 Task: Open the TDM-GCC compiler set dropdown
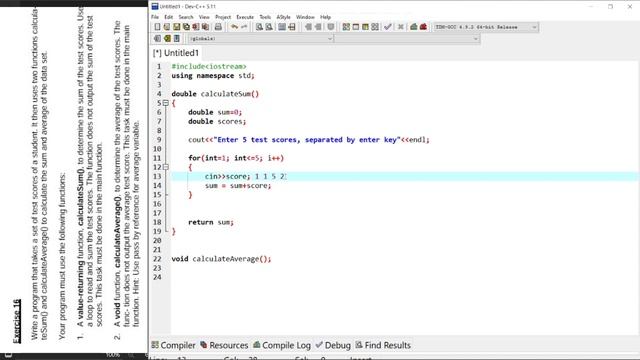pyautogui.click(x=485, y=27)
